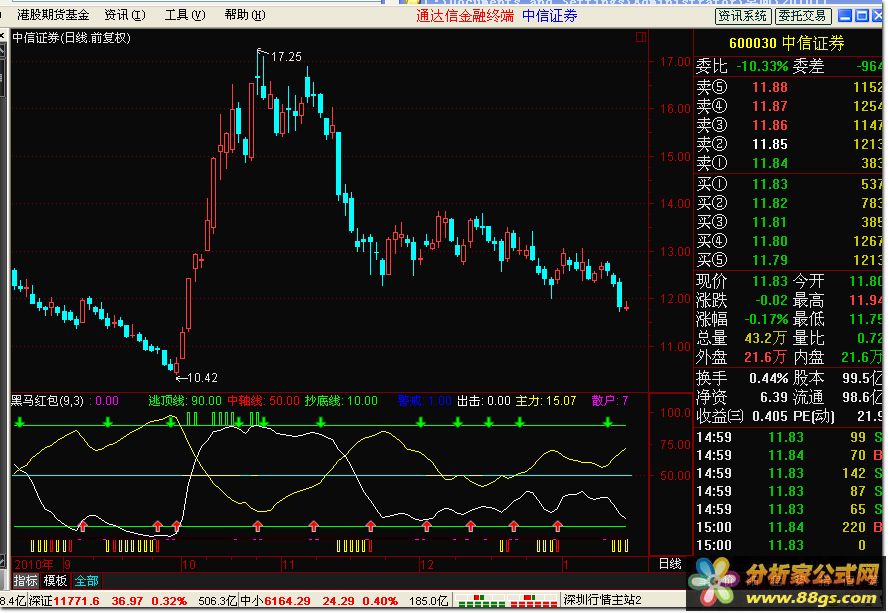Restore the trading terminal window size
Image resolution: width=888 pixels, height=613 pixels.
tap(861, 16)
